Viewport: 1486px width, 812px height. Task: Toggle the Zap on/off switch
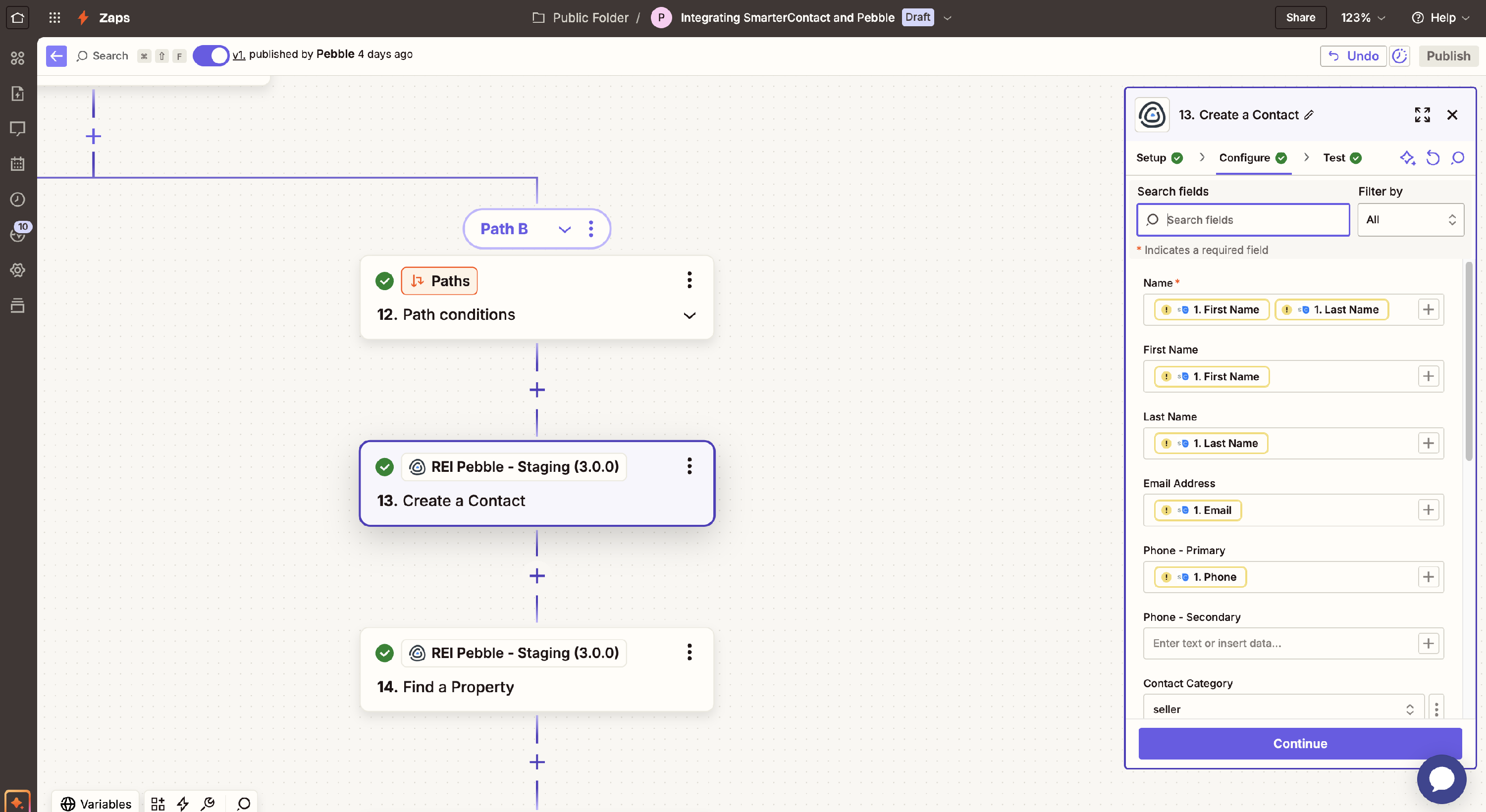pos(211,55)
